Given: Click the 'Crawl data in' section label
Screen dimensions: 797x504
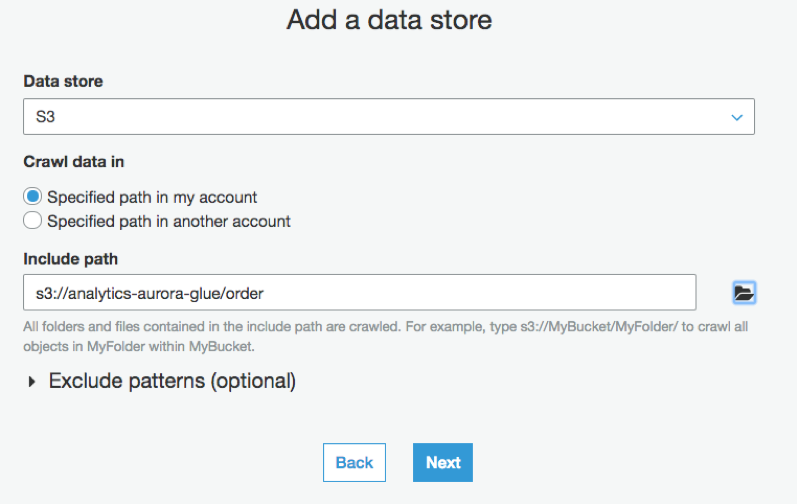Looking at the screenshot, I should 74,162.
